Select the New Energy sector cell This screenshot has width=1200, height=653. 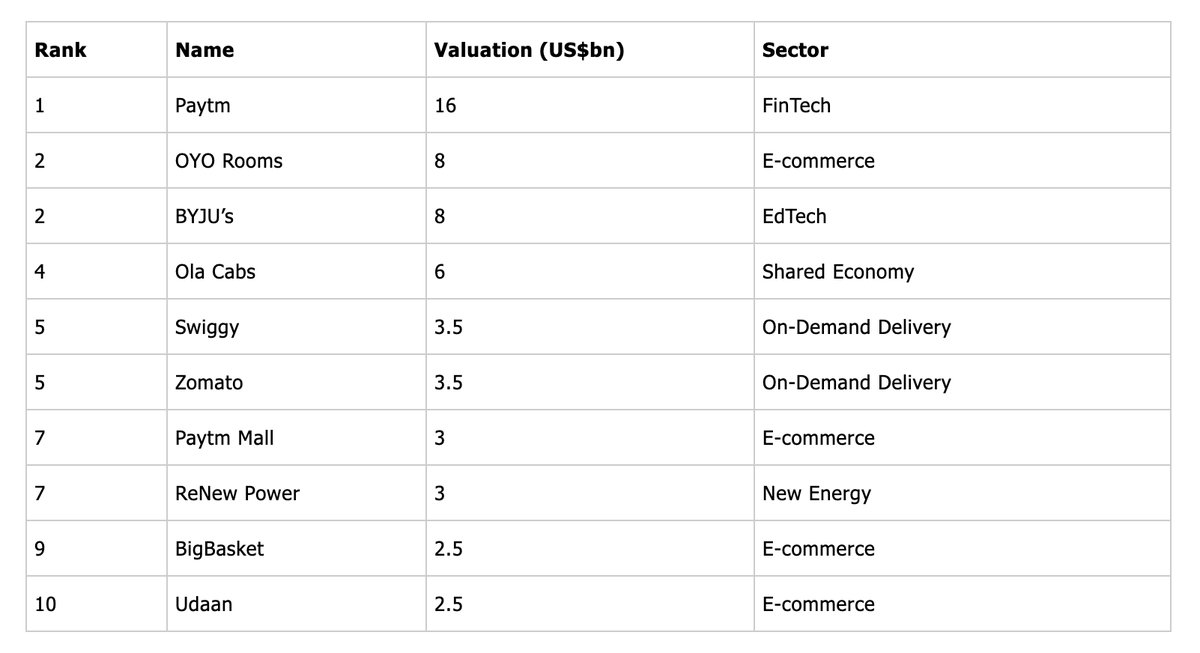[816, 493]
